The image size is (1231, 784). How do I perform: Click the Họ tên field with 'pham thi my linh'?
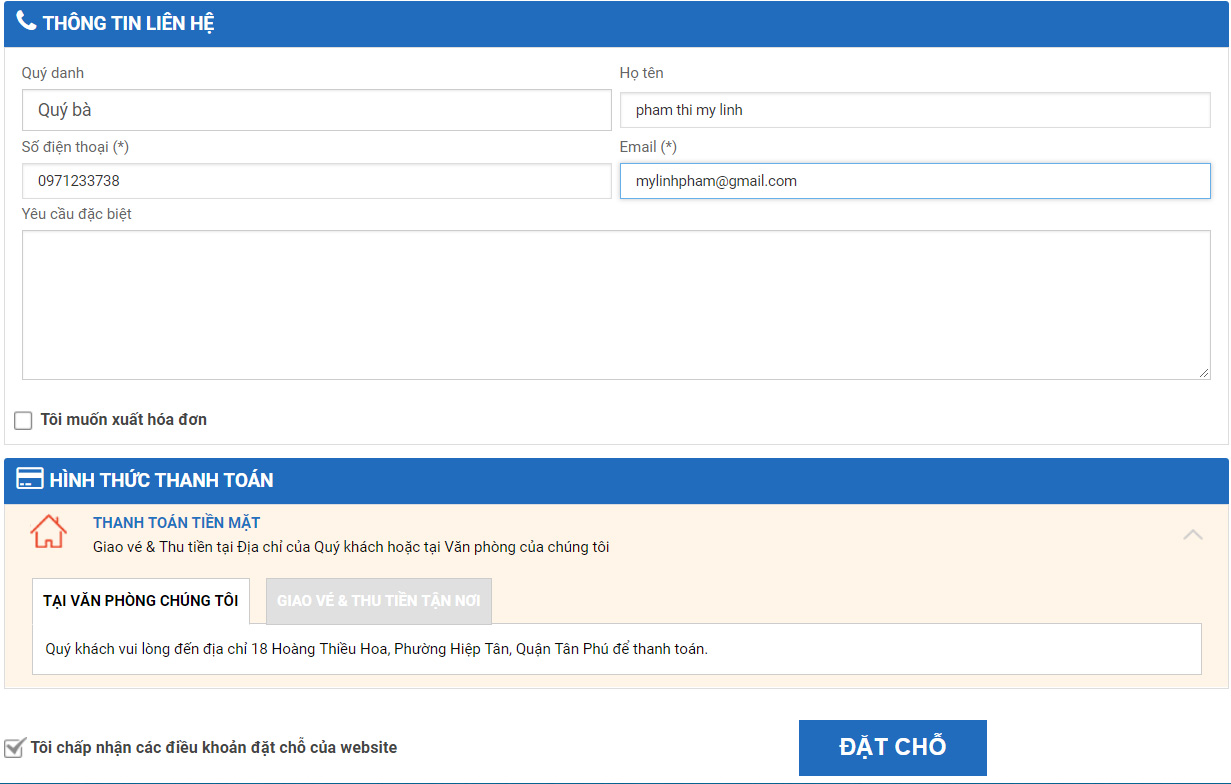tap(914, 110)
